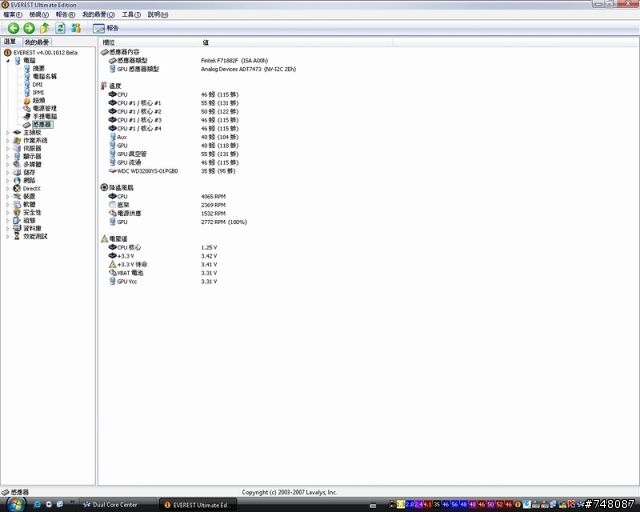This screenshot has height=512, width=640.
Task: Click the Cooling Fans (降溫風扇) section icon
Action: point(104,187)
